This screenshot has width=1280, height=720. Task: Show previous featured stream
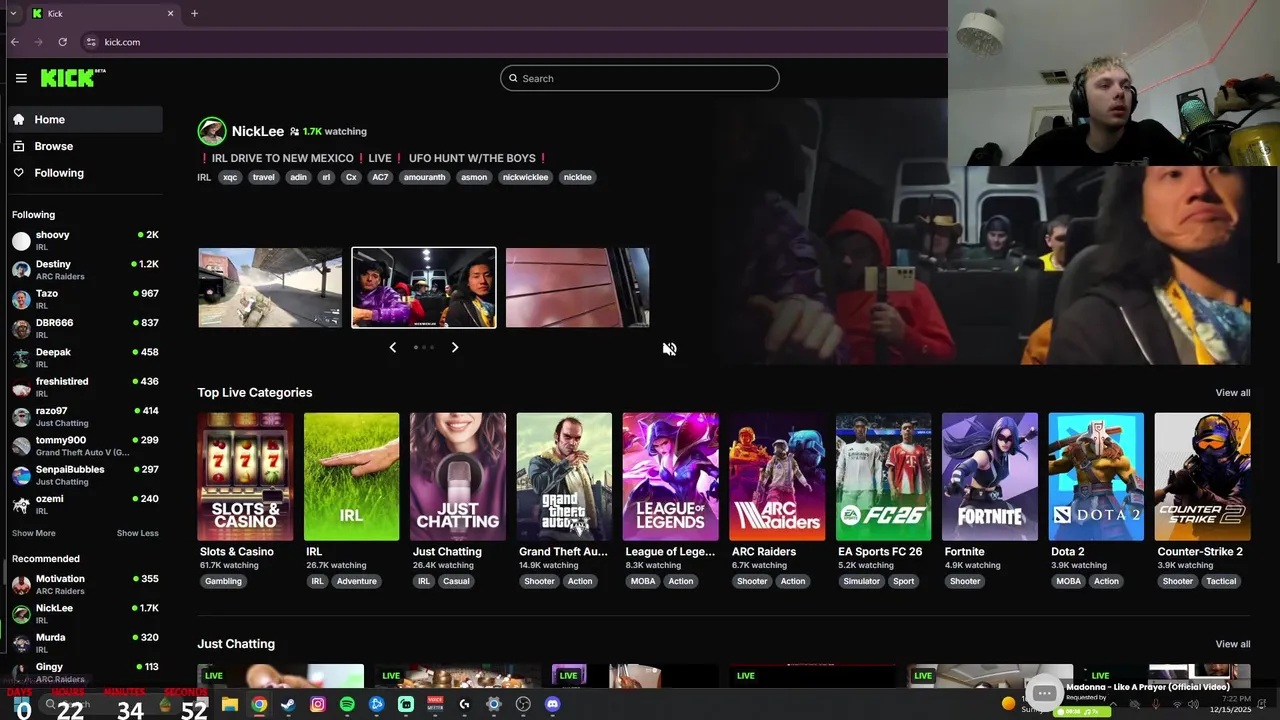[392, 347]
